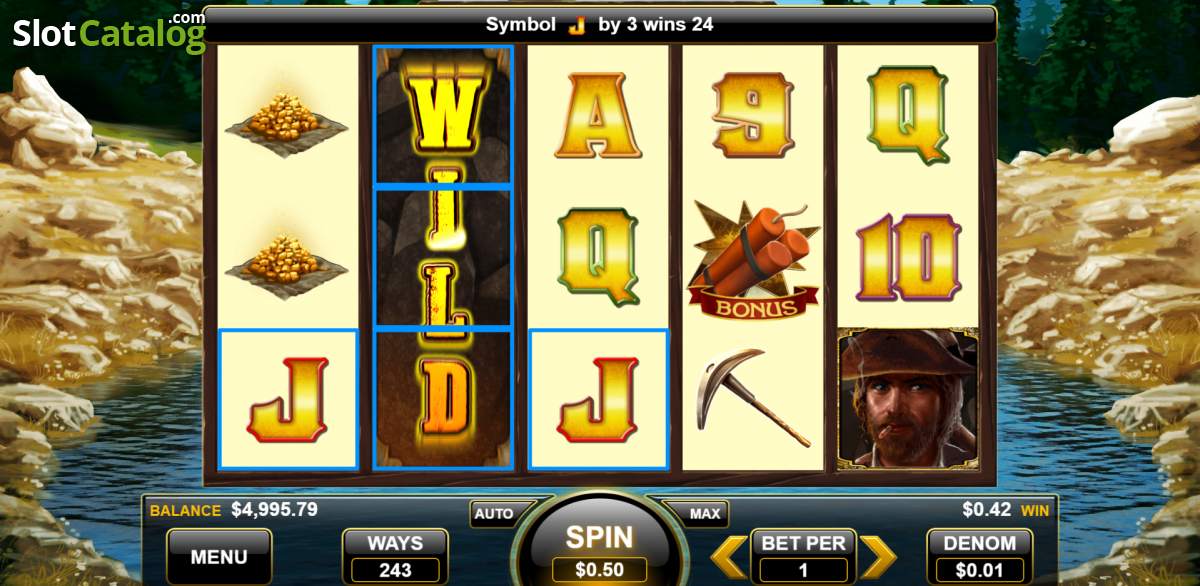The image size is (1200, 586).
Task: Open the SlotCatalog.com logo link
Action: (x=108, y=33)
